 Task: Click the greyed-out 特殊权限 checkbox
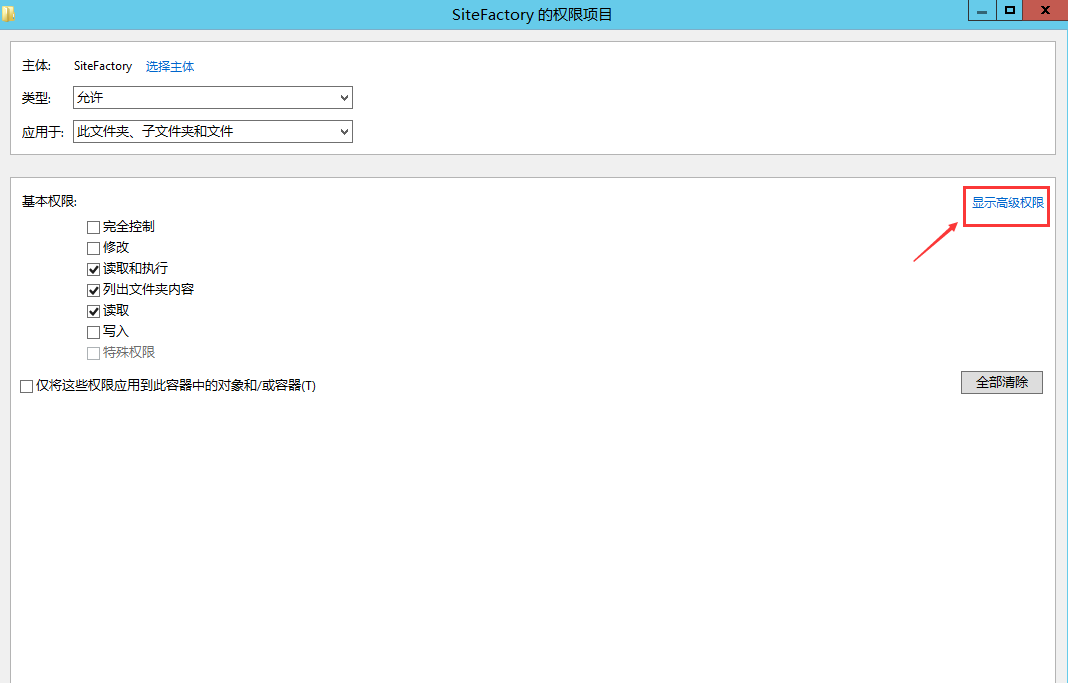click(x=94, y=353)
